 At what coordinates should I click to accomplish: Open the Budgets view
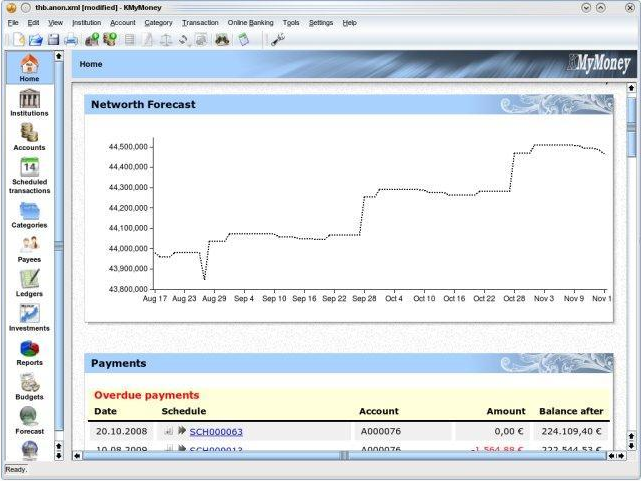pyautogui.click(x=29, y=383)
